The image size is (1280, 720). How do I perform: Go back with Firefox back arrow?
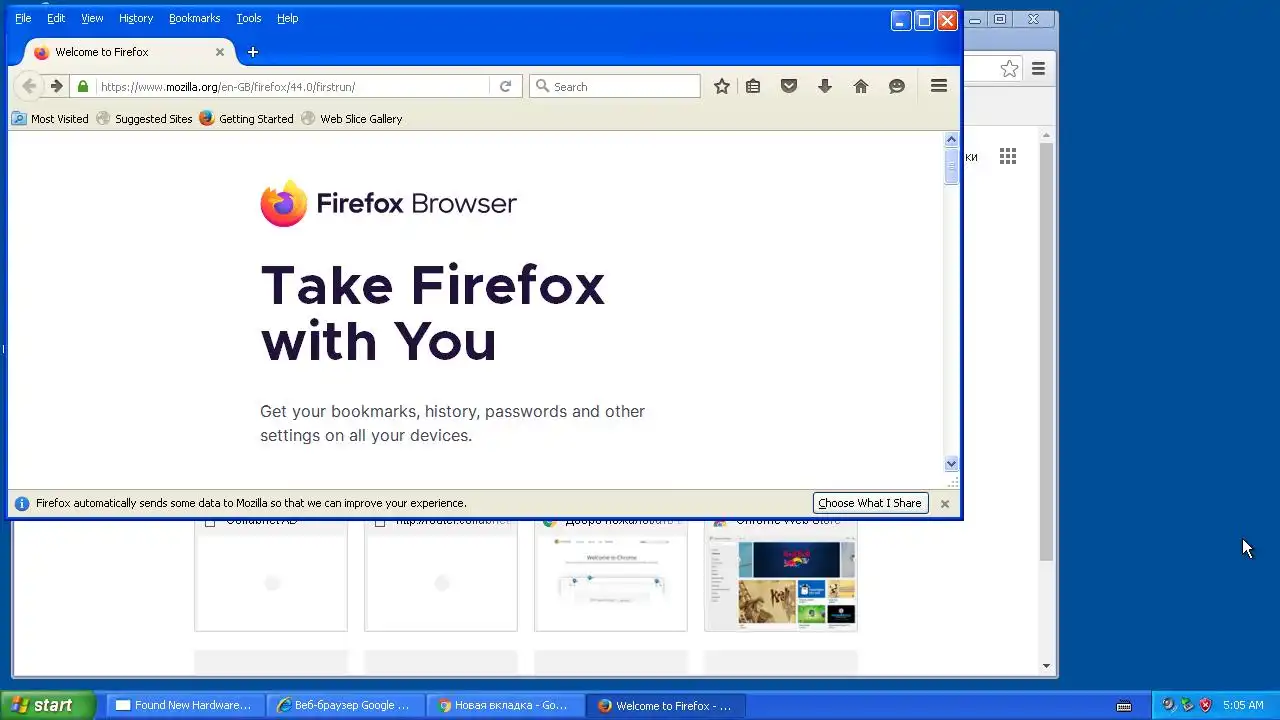29,87
